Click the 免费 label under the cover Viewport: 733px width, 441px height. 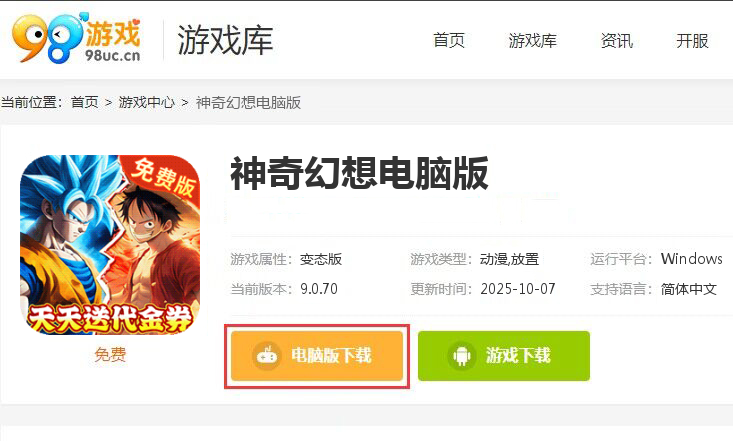[110, 354]
